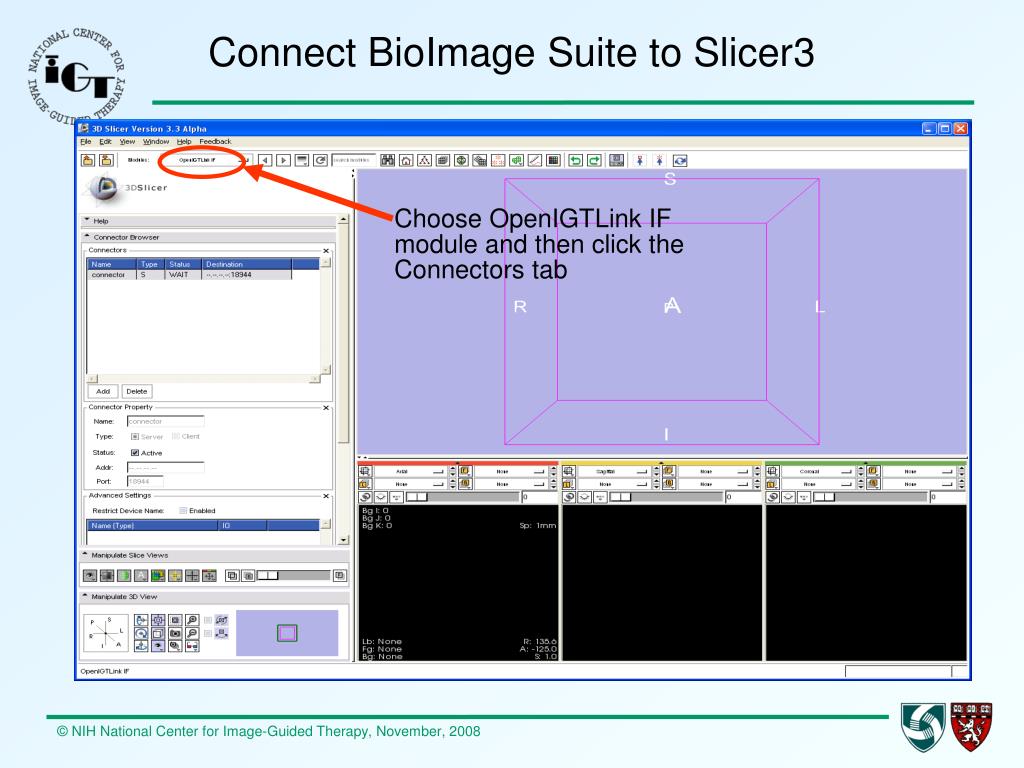Image resolution: width=1024 pixels, height=768 pixels.
Task: Click the Status column header
Action: coord(183,264)
